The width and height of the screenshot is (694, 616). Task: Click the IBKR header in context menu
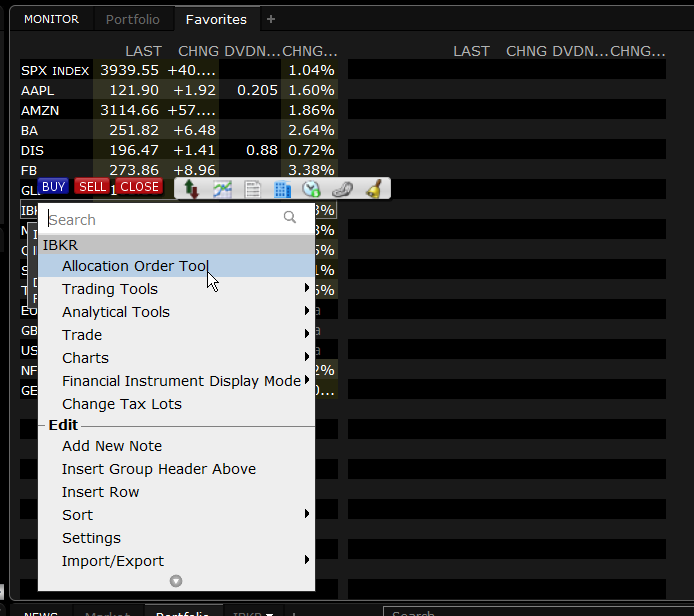point(176,245)
